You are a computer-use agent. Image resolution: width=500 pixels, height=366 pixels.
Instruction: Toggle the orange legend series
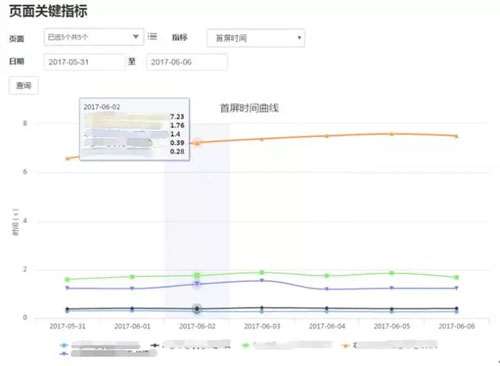(x=389, y=345)
